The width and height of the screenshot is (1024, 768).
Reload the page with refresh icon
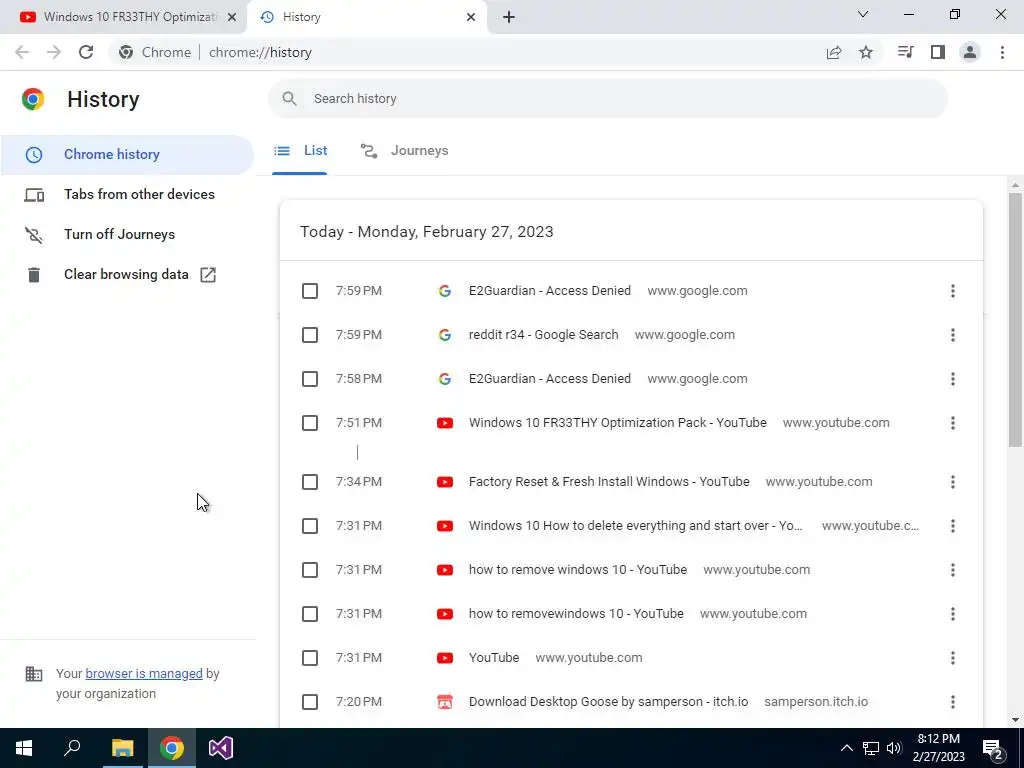tap(86, 52)
